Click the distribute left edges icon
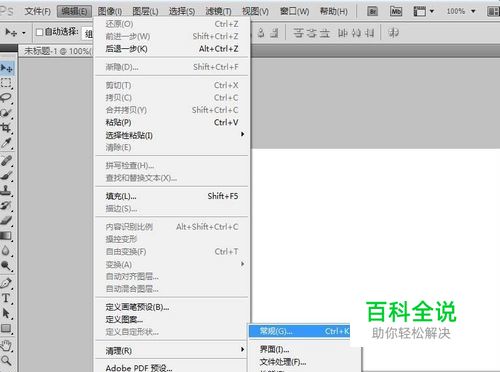Image resolution: width=500 pixels, height=372 pixels. click(342, 33)
